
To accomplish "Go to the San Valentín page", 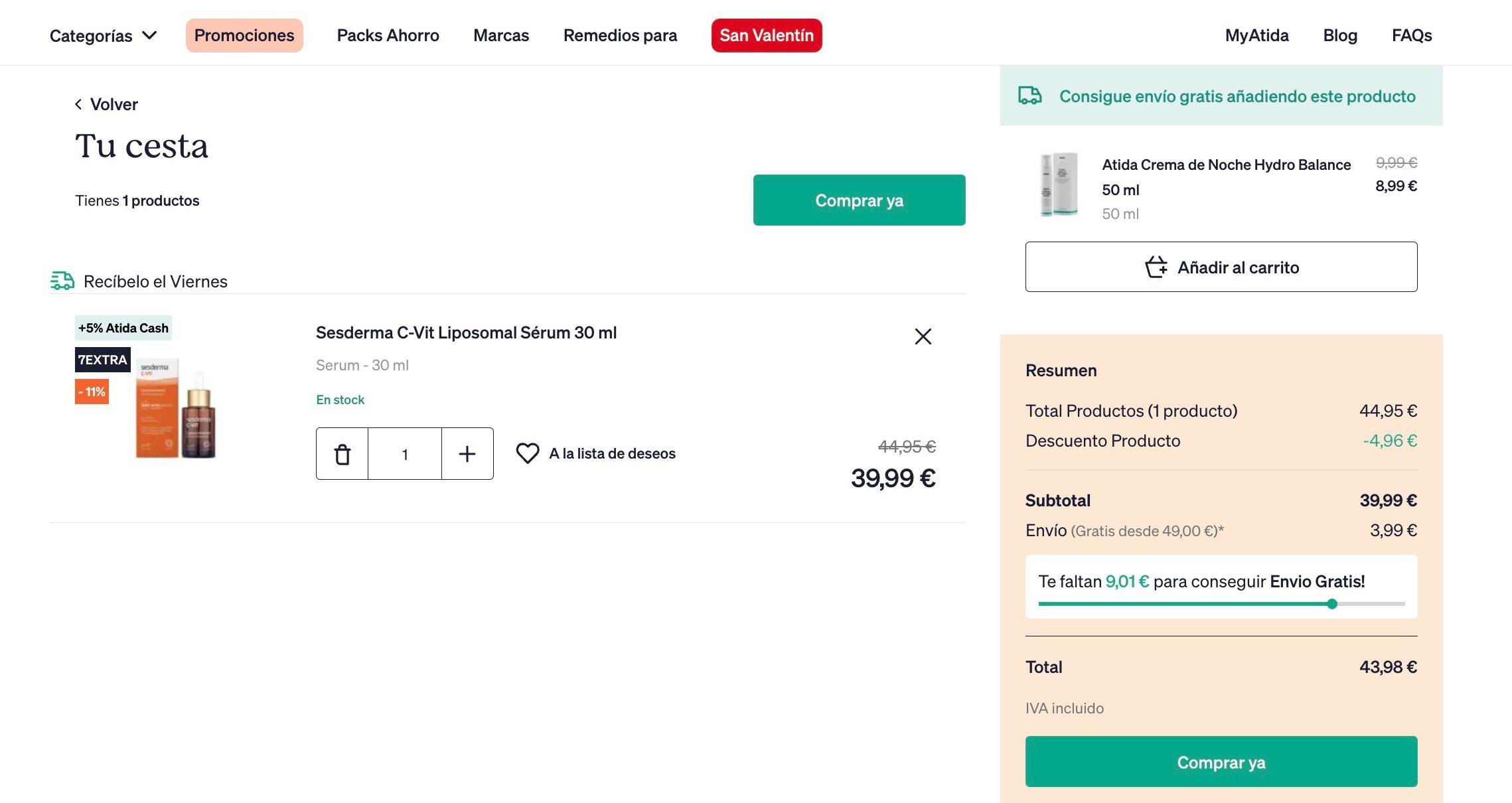I will click(767, 35).
